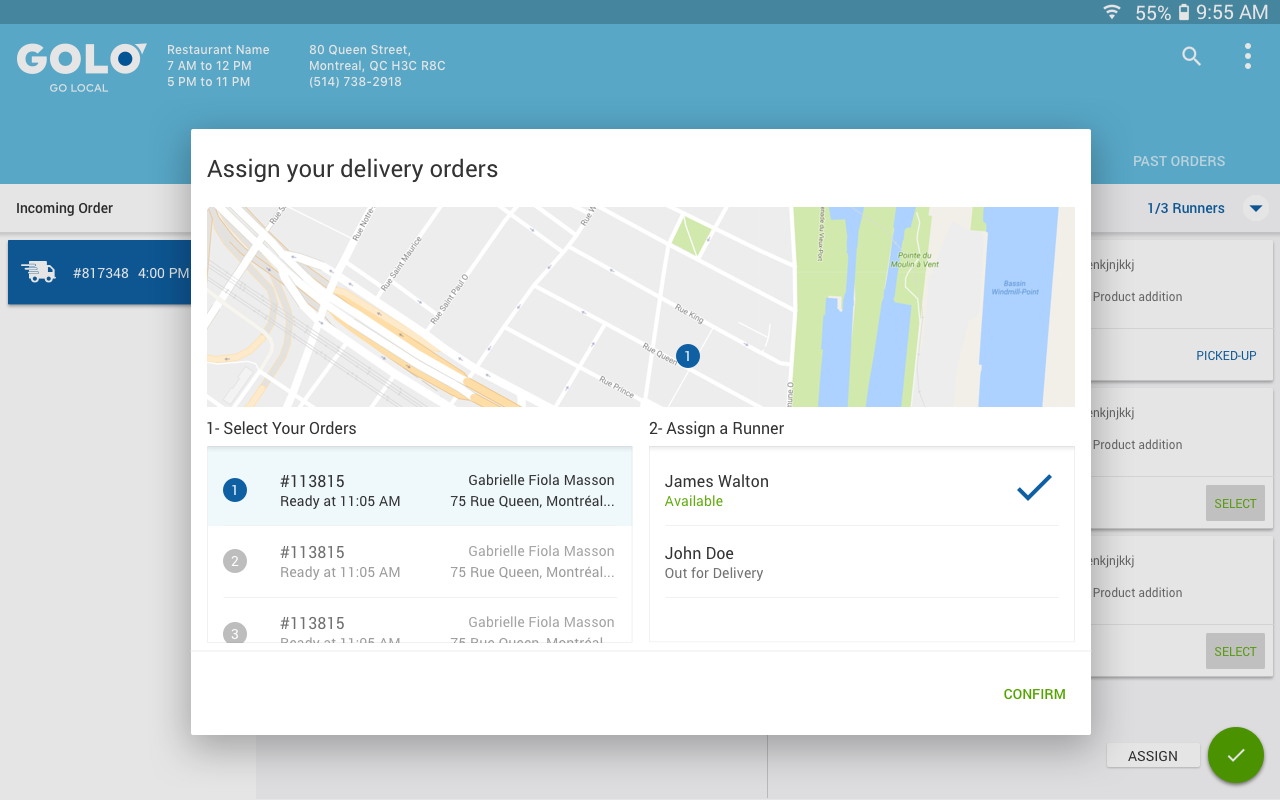
Task: Choose runner John Doe
Action: pos(862,562)
